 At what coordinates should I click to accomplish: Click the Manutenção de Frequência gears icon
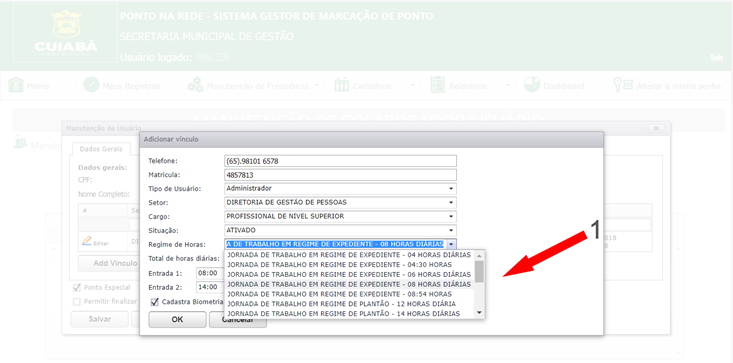point(195,85)
